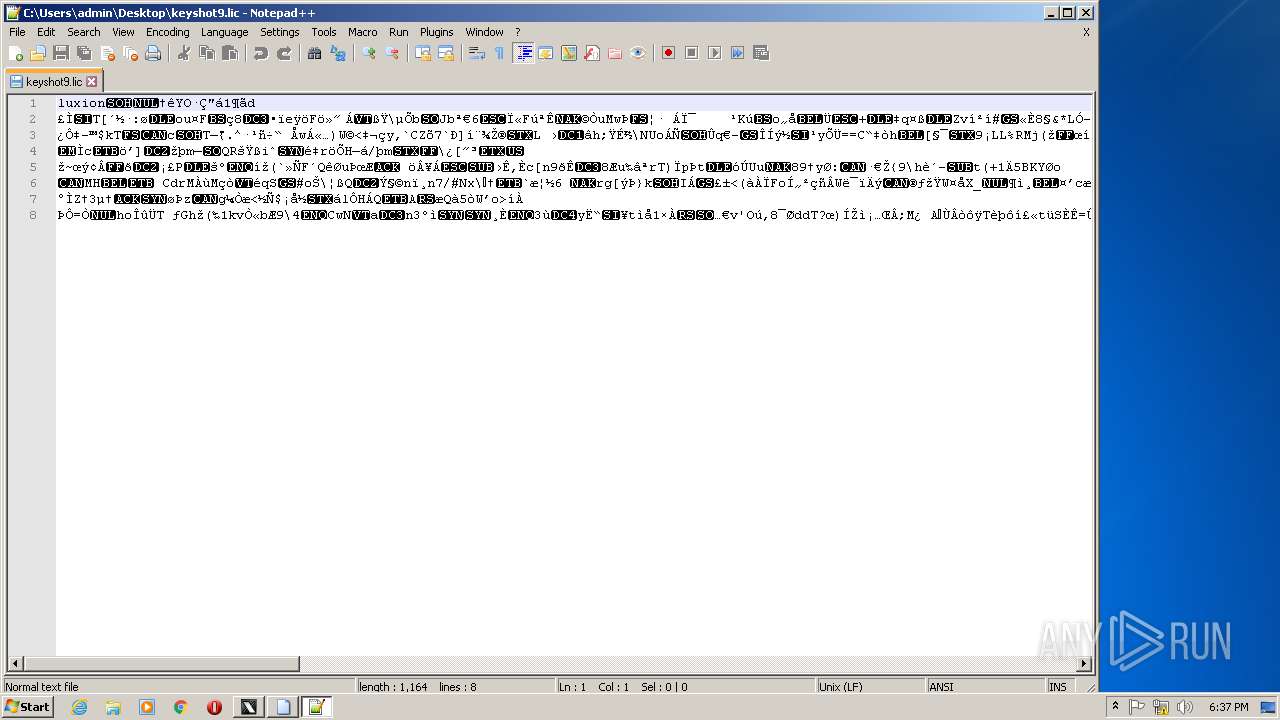This screenshot has width=1280, height=720.
Task: Click INS mode in status bar
Action: [1058, 687]
